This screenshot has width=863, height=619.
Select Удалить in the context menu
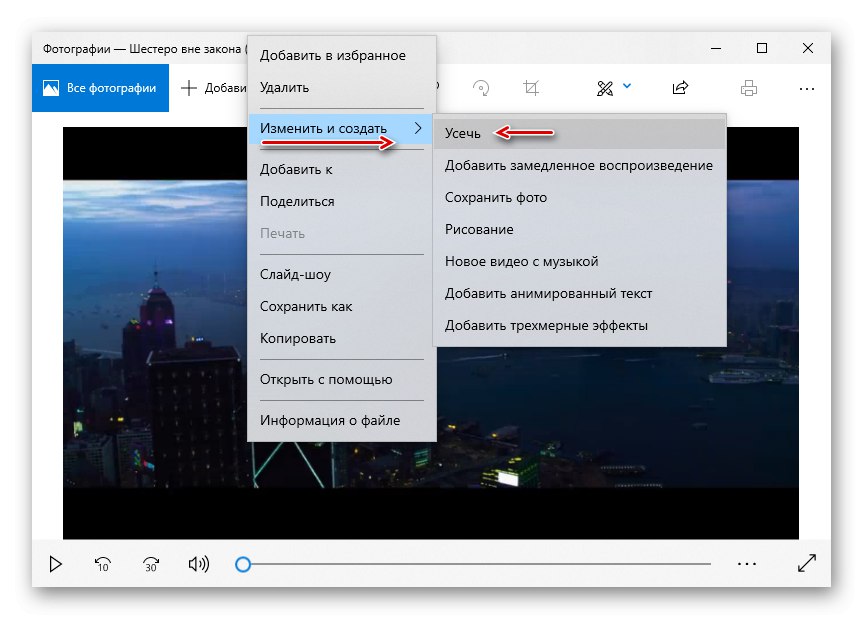click(342, 87)
